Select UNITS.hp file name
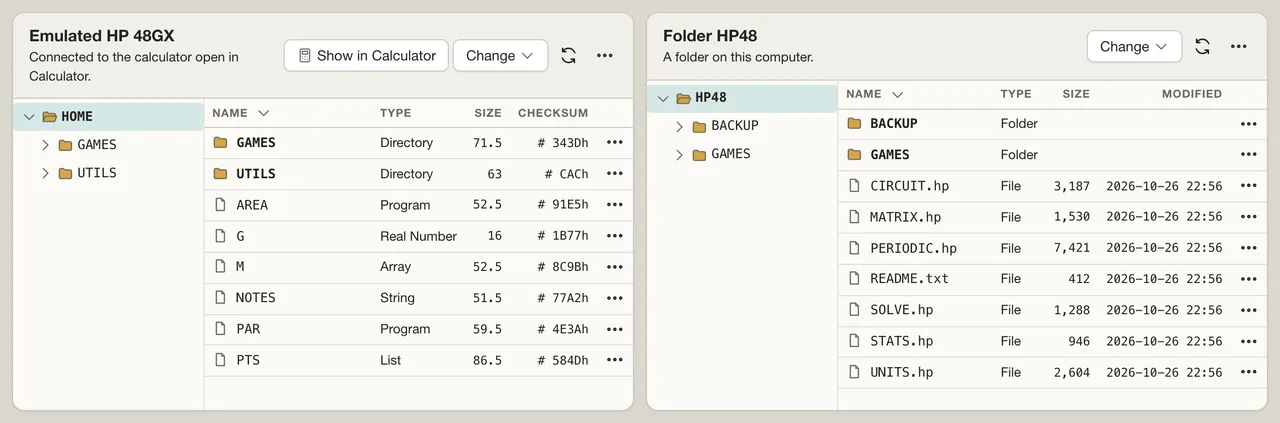The height and width of the screenshot is (423, 1280). pyautogui.click(x=902, y=372)
